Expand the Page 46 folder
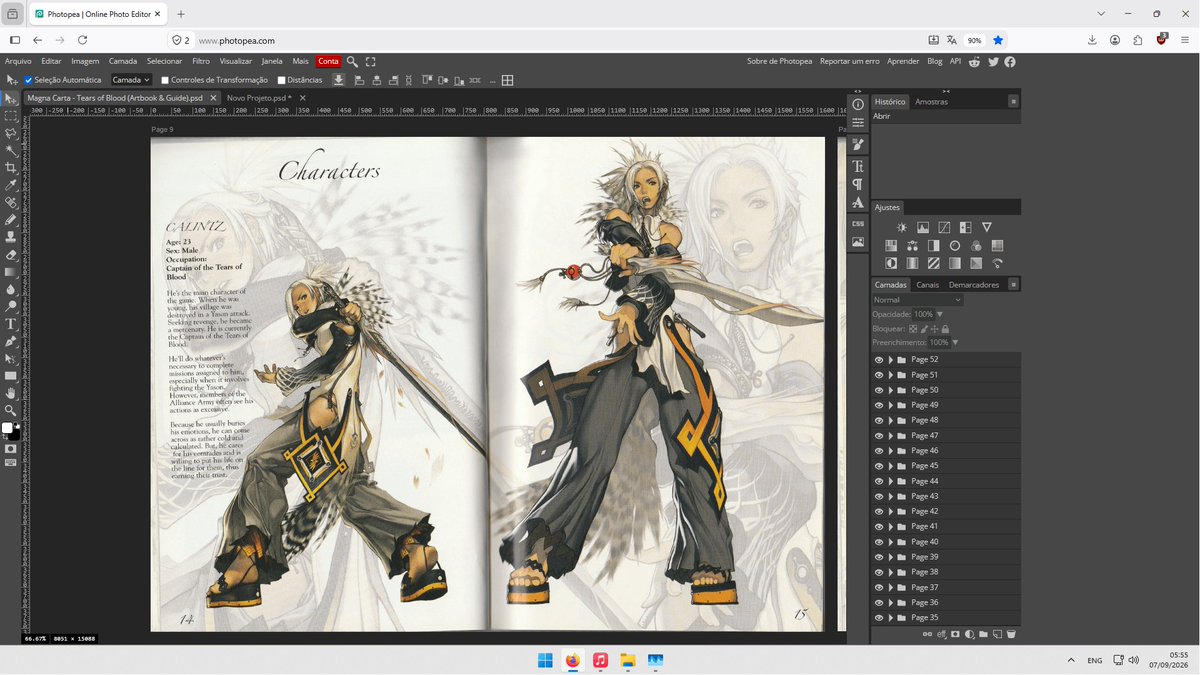Viewport: 1200px width, 675px height. pos(890,451)
